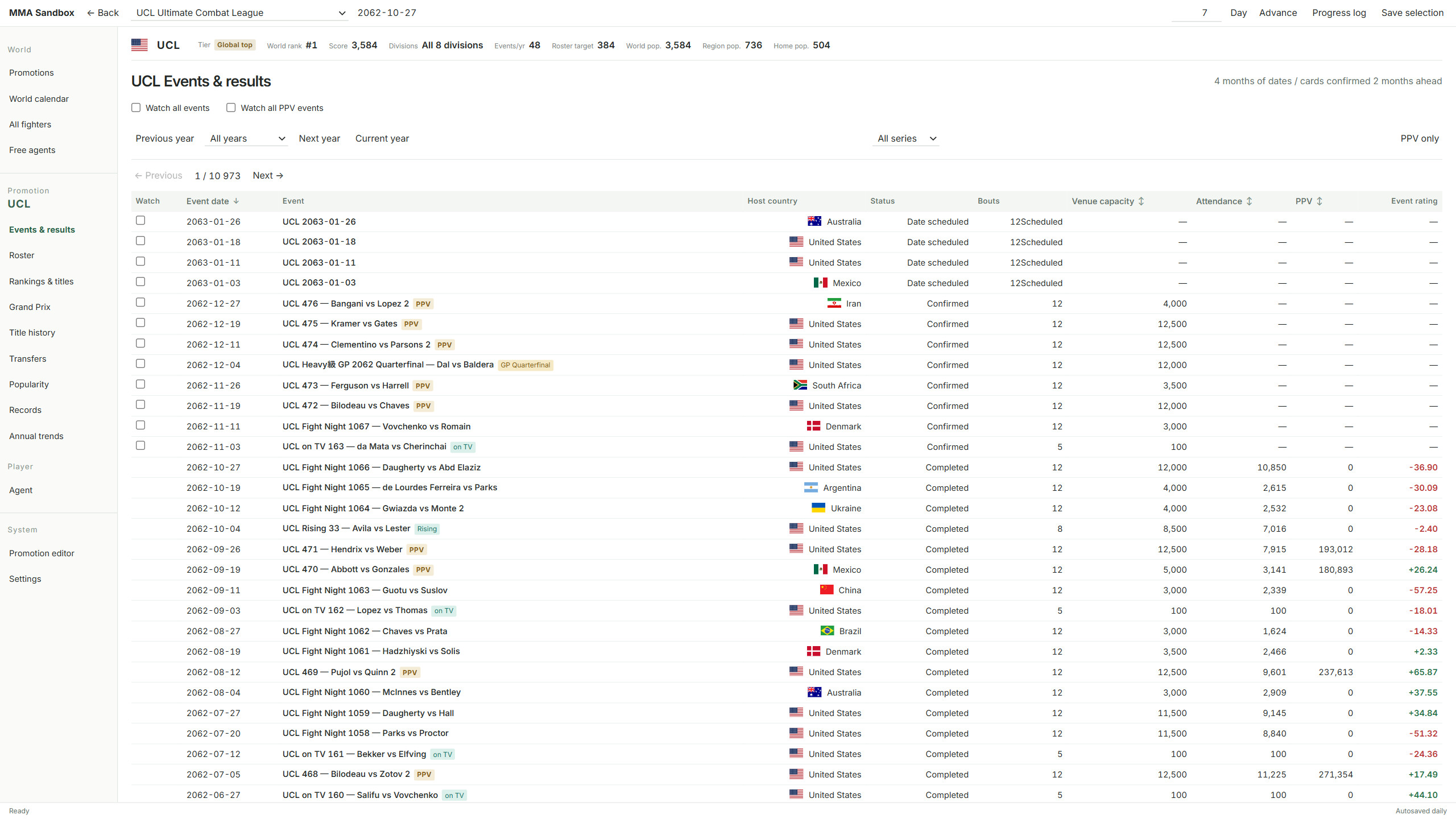
Task: Check watch box for UCL 476 Bangani vs Lopez 2
Action: point(140,303)
